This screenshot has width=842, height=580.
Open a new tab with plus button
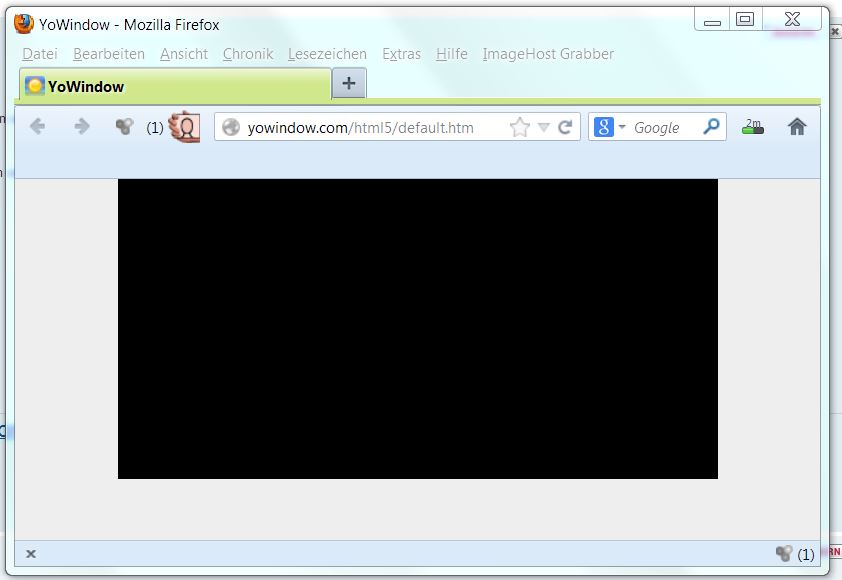pos(348,84)
